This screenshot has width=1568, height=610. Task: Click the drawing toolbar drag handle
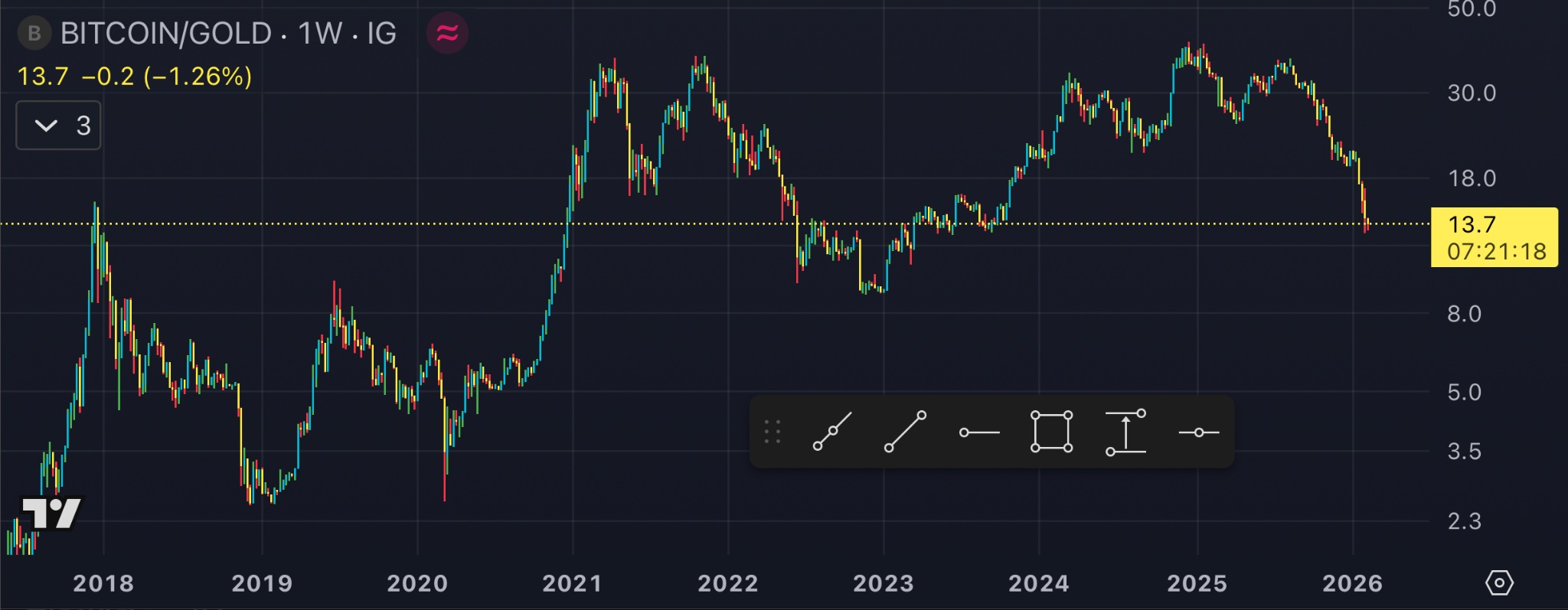(773, 432)
